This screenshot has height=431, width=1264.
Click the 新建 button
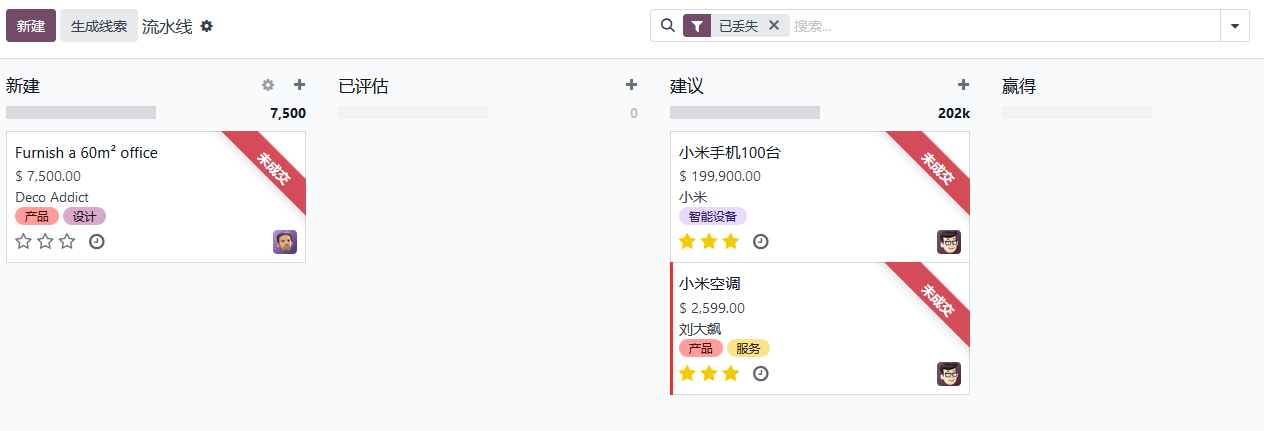pos(31,26)
